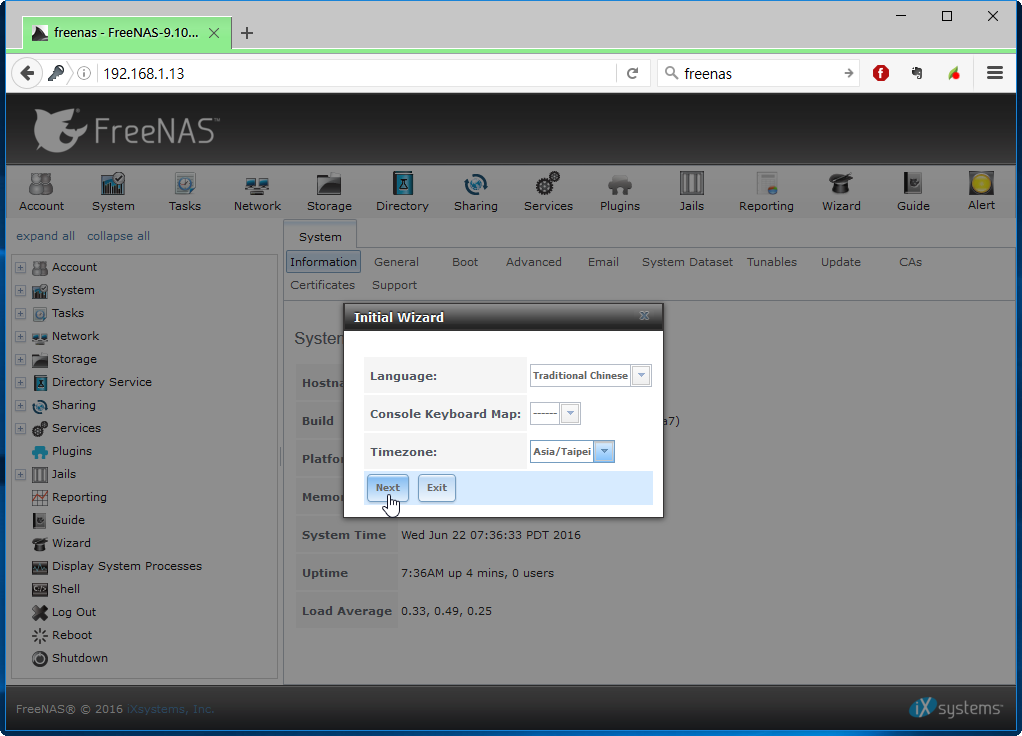
Task: Select Shutdown in the sidebar tree
Action: [x=80, y=658]
